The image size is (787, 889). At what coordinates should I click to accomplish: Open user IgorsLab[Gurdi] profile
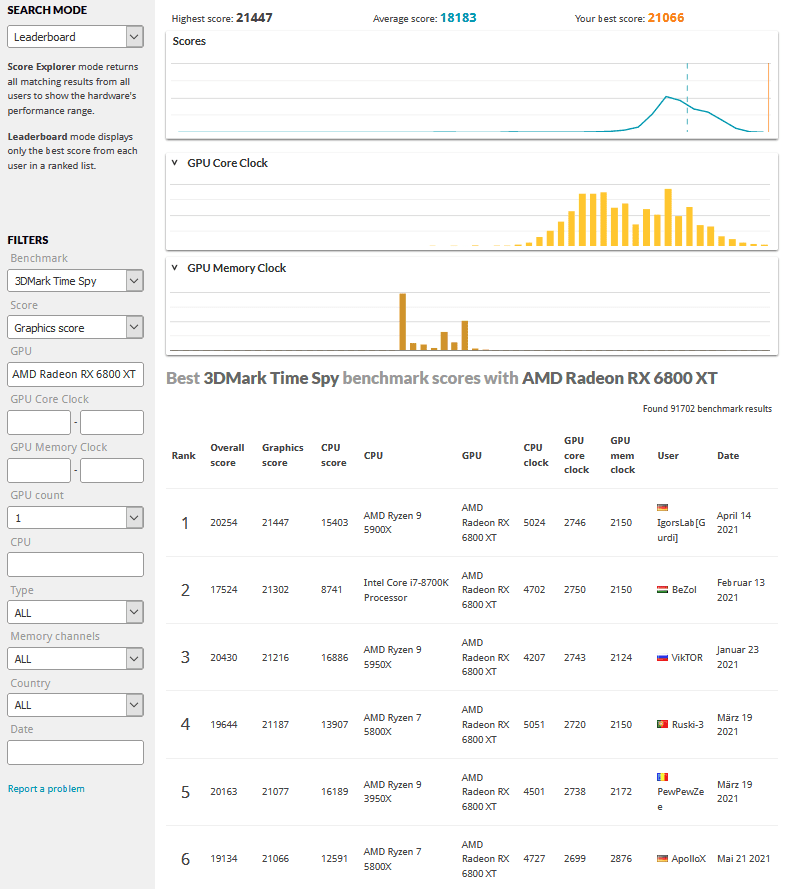click(x=681, y=530)
